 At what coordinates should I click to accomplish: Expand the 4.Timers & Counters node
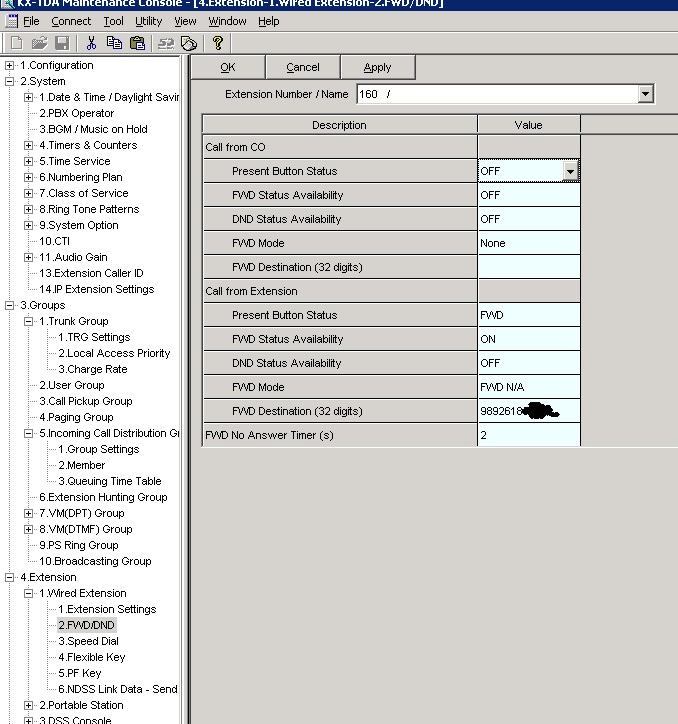29,145
